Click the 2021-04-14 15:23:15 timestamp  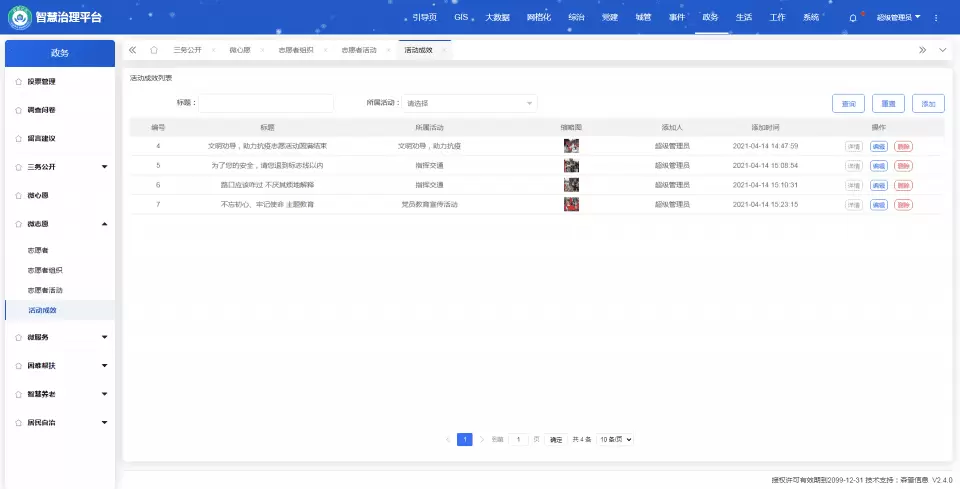point(765,204)
